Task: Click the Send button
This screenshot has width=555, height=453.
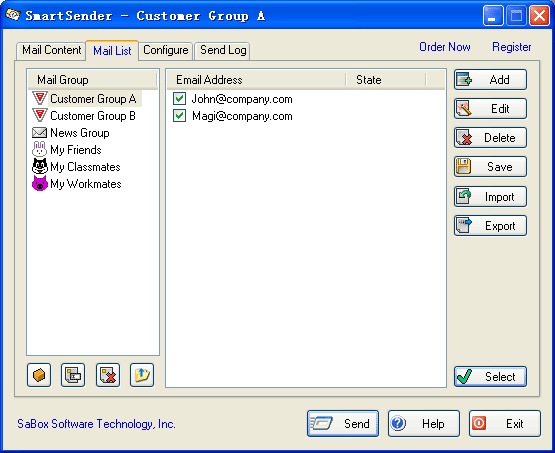Action: coord(343,424)
